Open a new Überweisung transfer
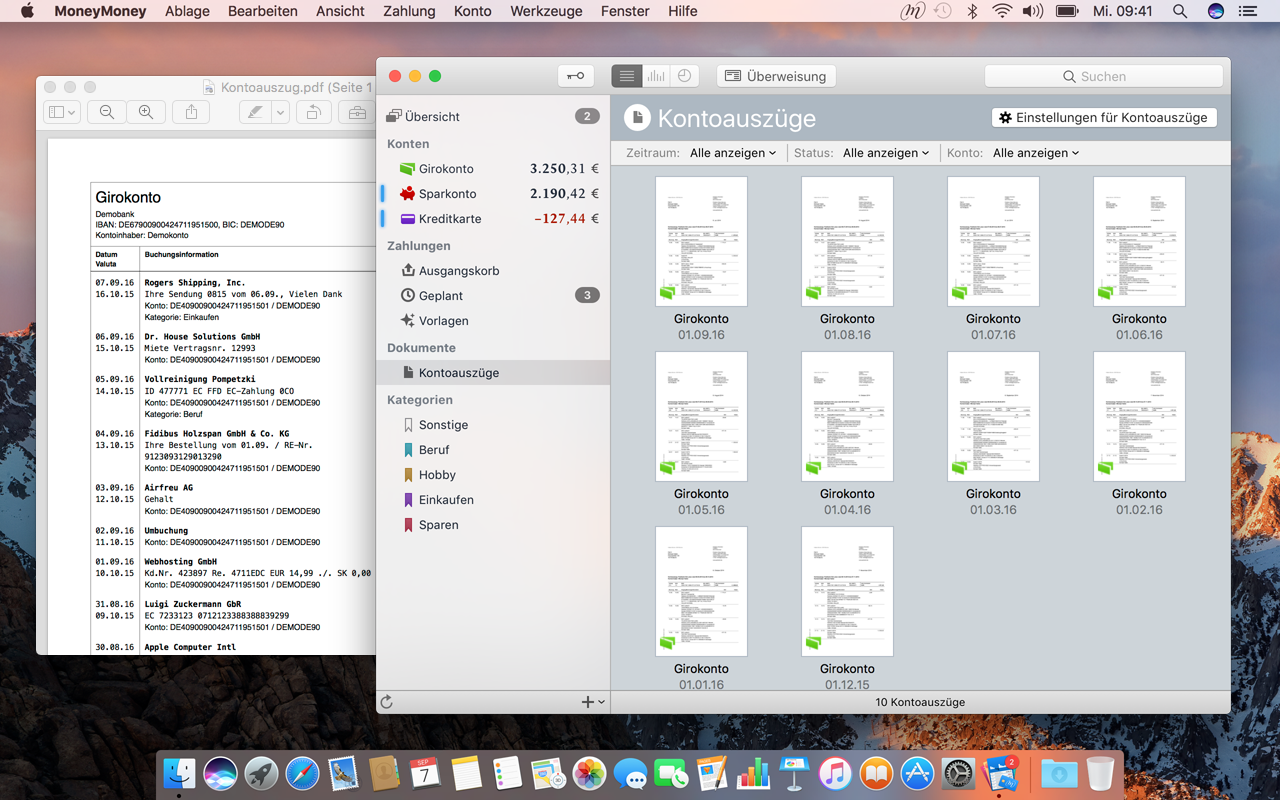The width and height of the screenshot is (1280, 800). [x=776, y=76]
